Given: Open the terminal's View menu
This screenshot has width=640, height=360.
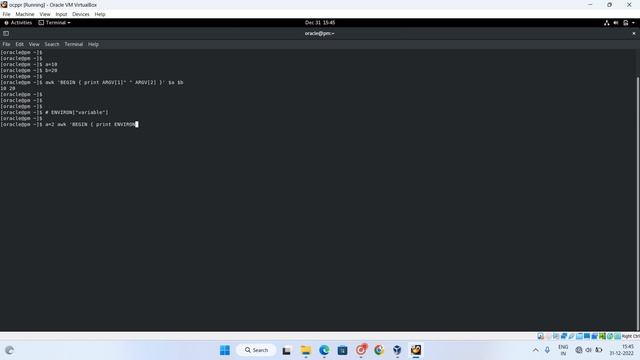Looking at the screenshot, I should click(34, 44).
